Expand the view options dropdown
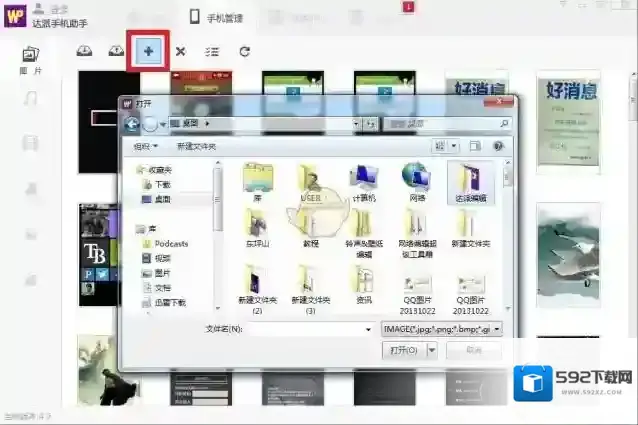Viewport: 638px width, 425px height. [455, 146]
